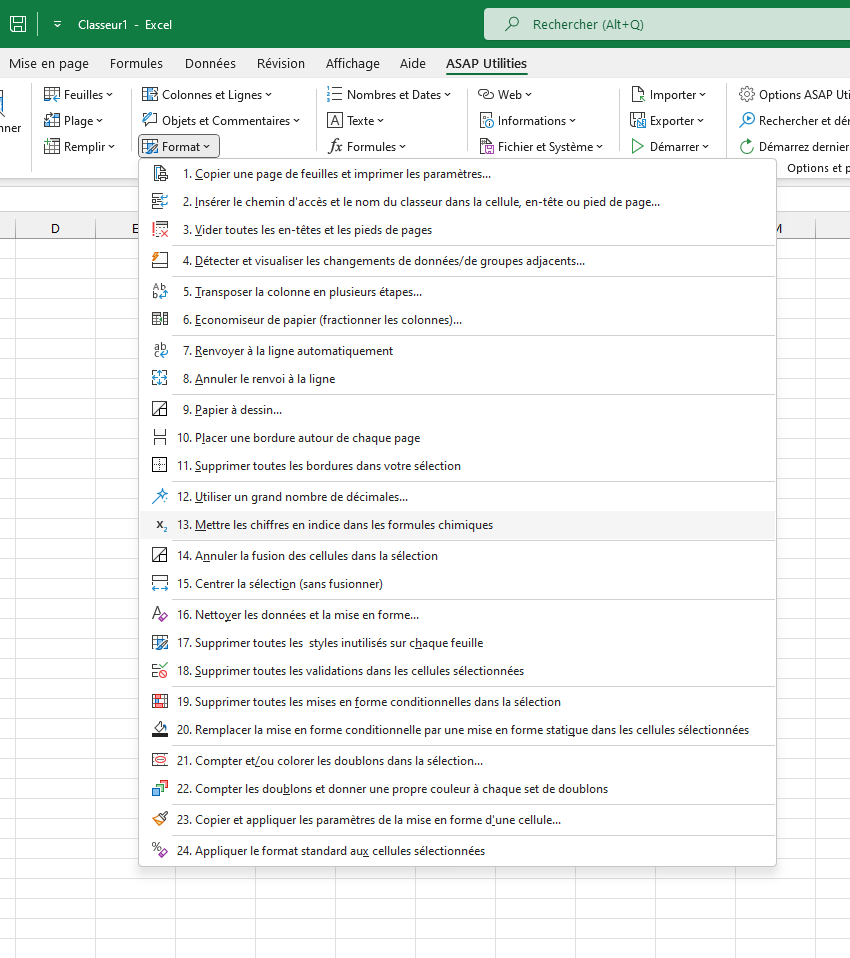Choose Vider toutes les en-têtes et pieds
The height and width of the screenshot is (958, 850).
(458, 230)
